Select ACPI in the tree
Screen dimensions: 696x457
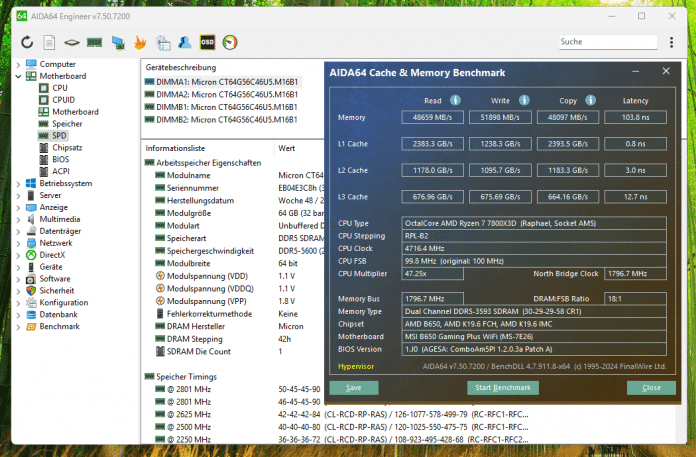point(61,171)
